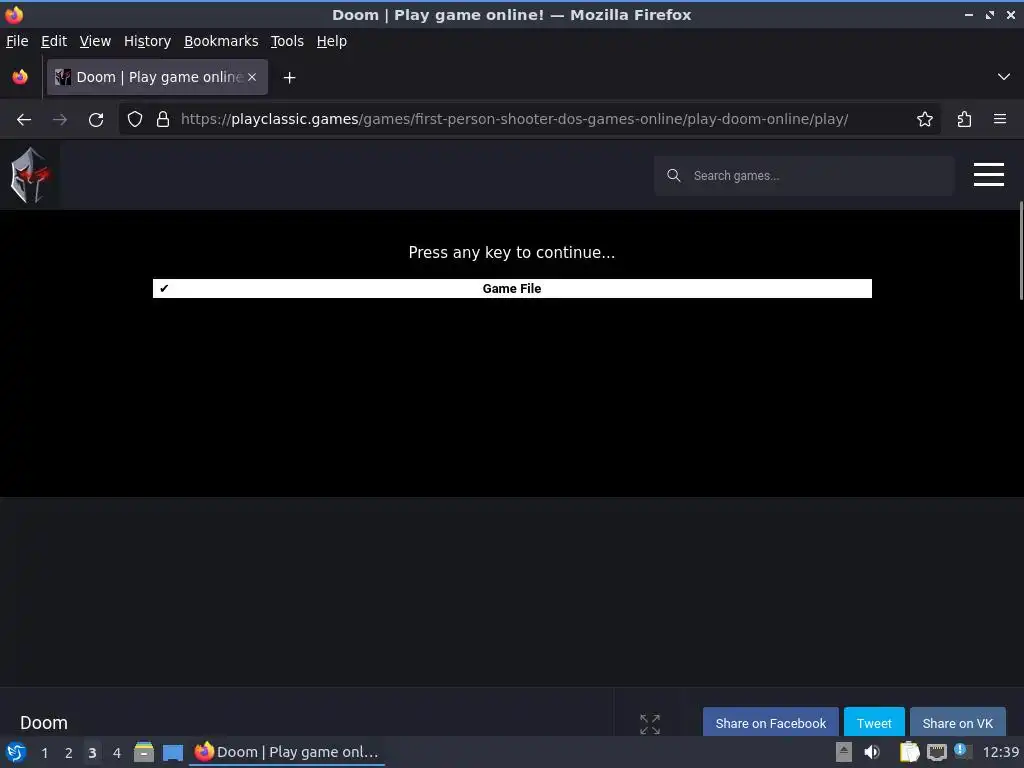Image resolution: width=1024 pixels, height=768 pixels.
Task: Open the file manager taskbar icon
Action: tap(144, 752)
